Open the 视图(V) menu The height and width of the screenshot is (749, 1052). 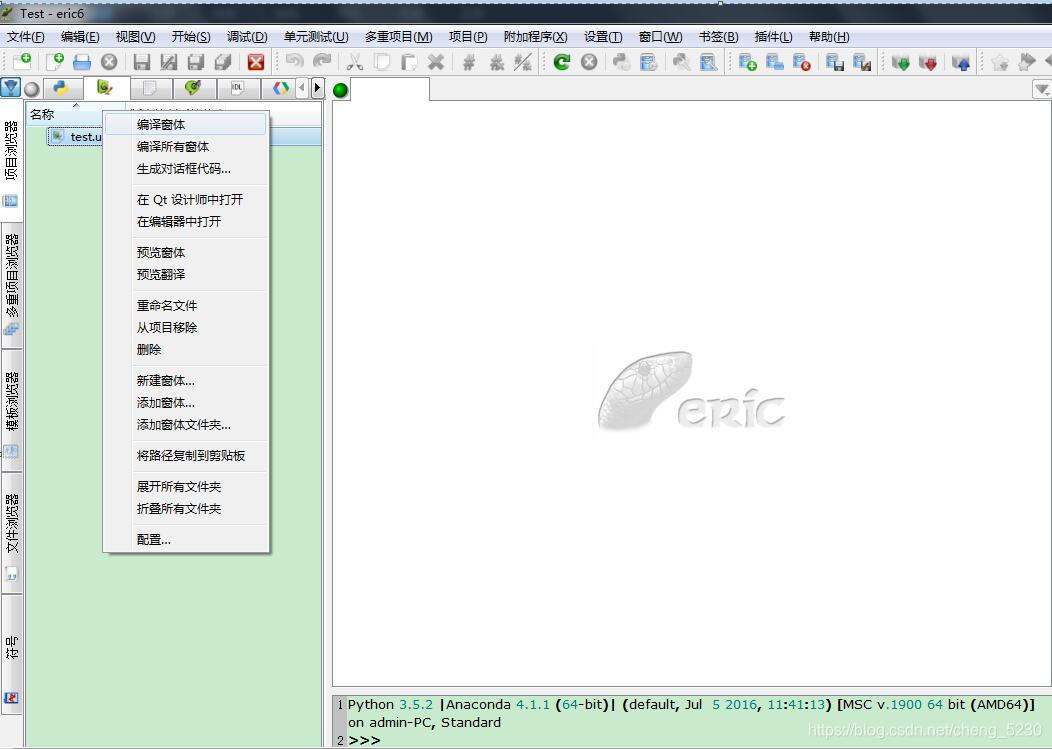(136, 37)
